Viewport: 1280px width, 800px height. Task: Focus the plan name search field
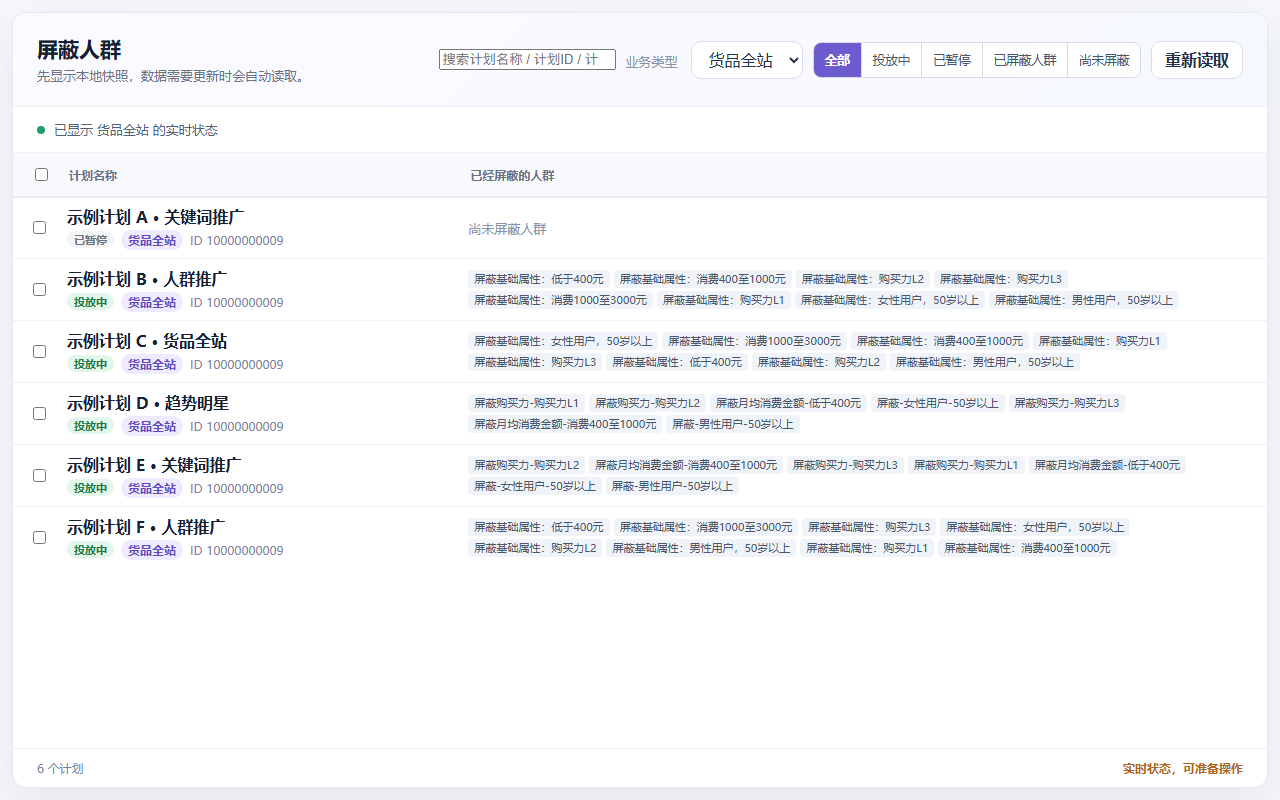click(x=527, y=60)
